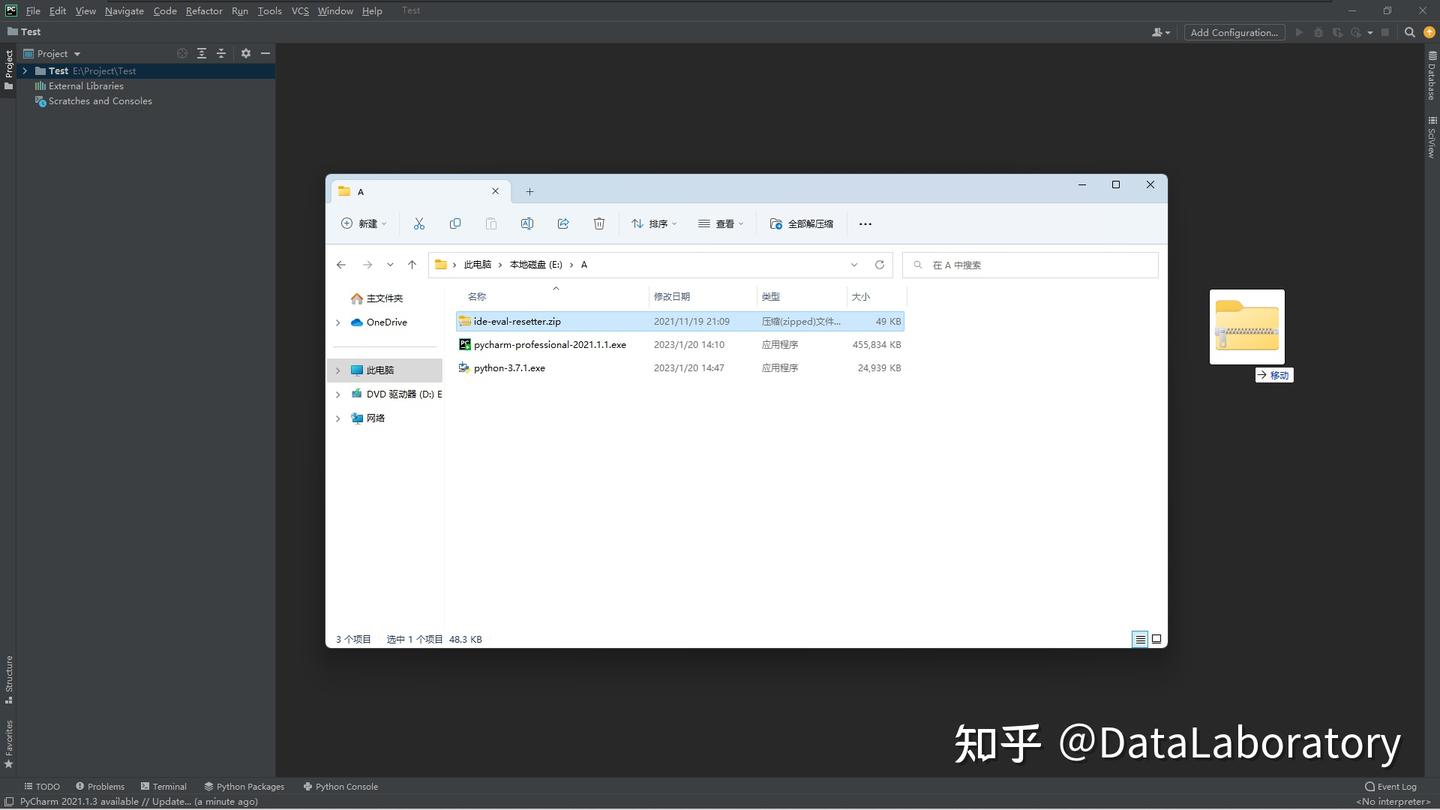Open the Python Console tool window
Image resolution: width=1440 pixels, height=810 pixels.
[x=347, y=786]
